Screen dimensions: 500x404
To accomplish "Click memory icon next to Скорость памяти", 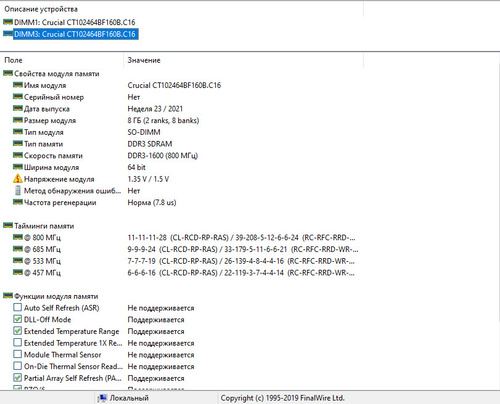I will [x=18, y=155].
